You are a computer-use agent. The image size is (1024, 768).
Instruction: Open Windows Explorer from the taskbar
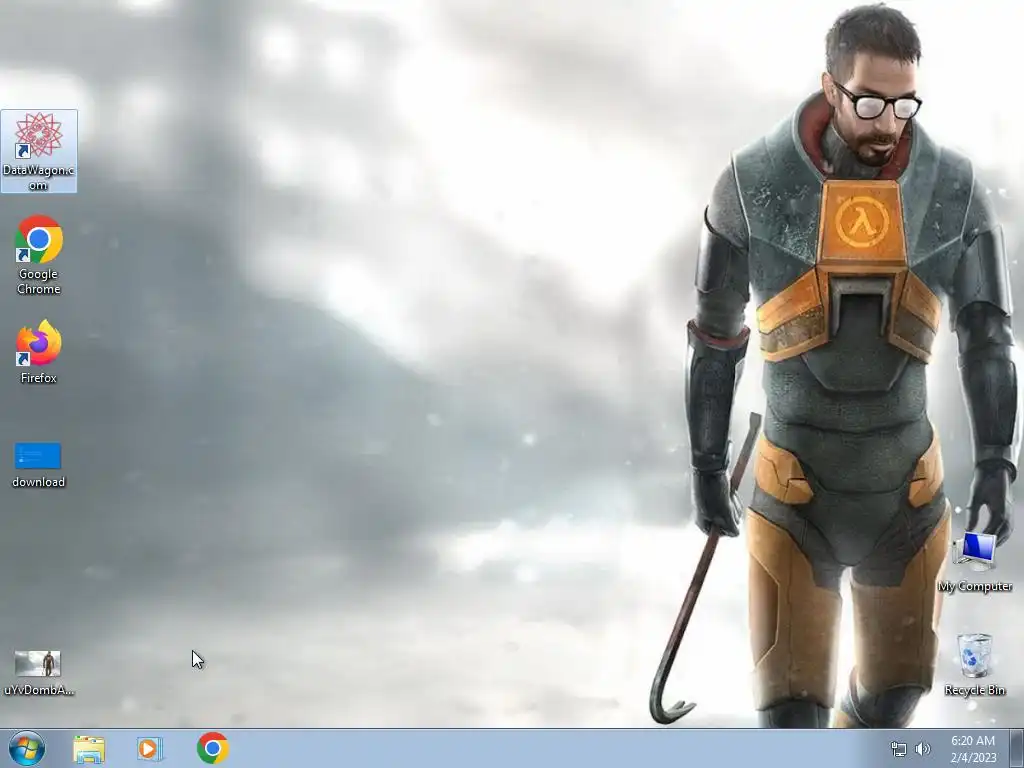point(89,748)
